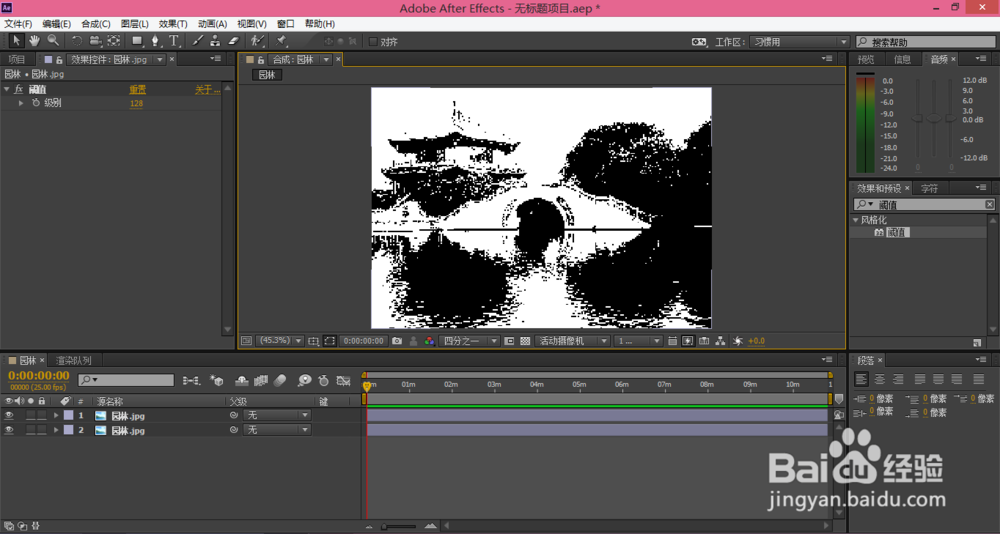
Task: Select the Selection arrow tool
Action: 17,41
